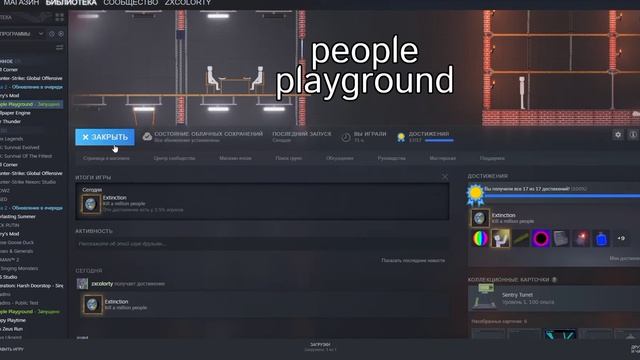This screenshot has height=360, width=640.
Task: Open the Магазин очков tab
Action: click(235, 158)
